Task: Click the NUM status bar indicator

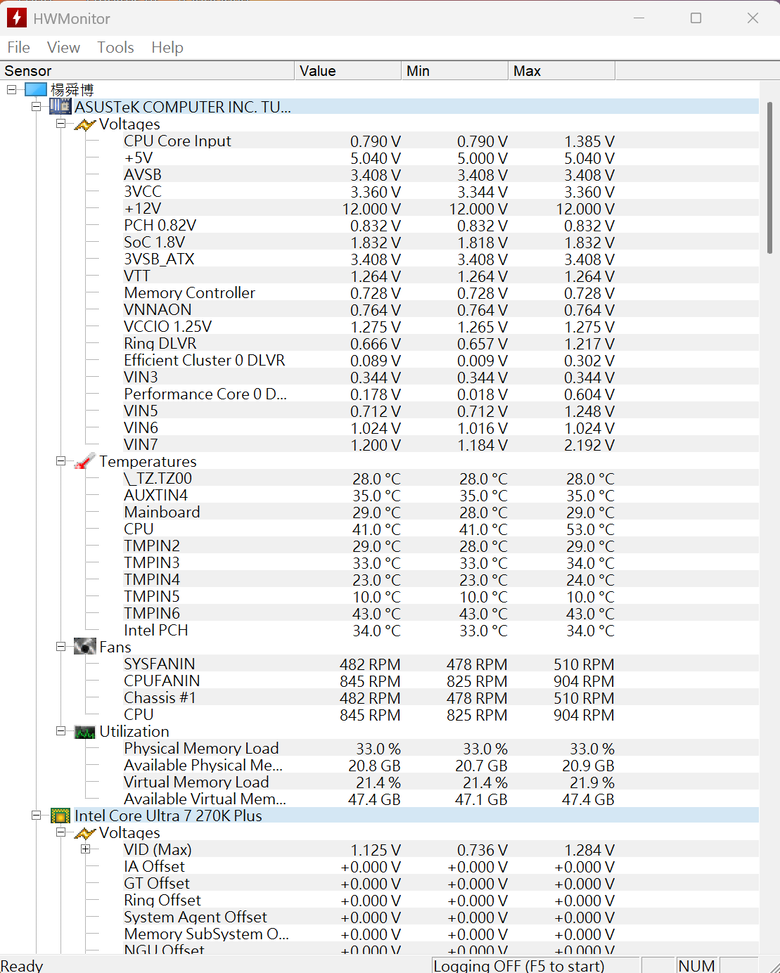Action: 696,966
